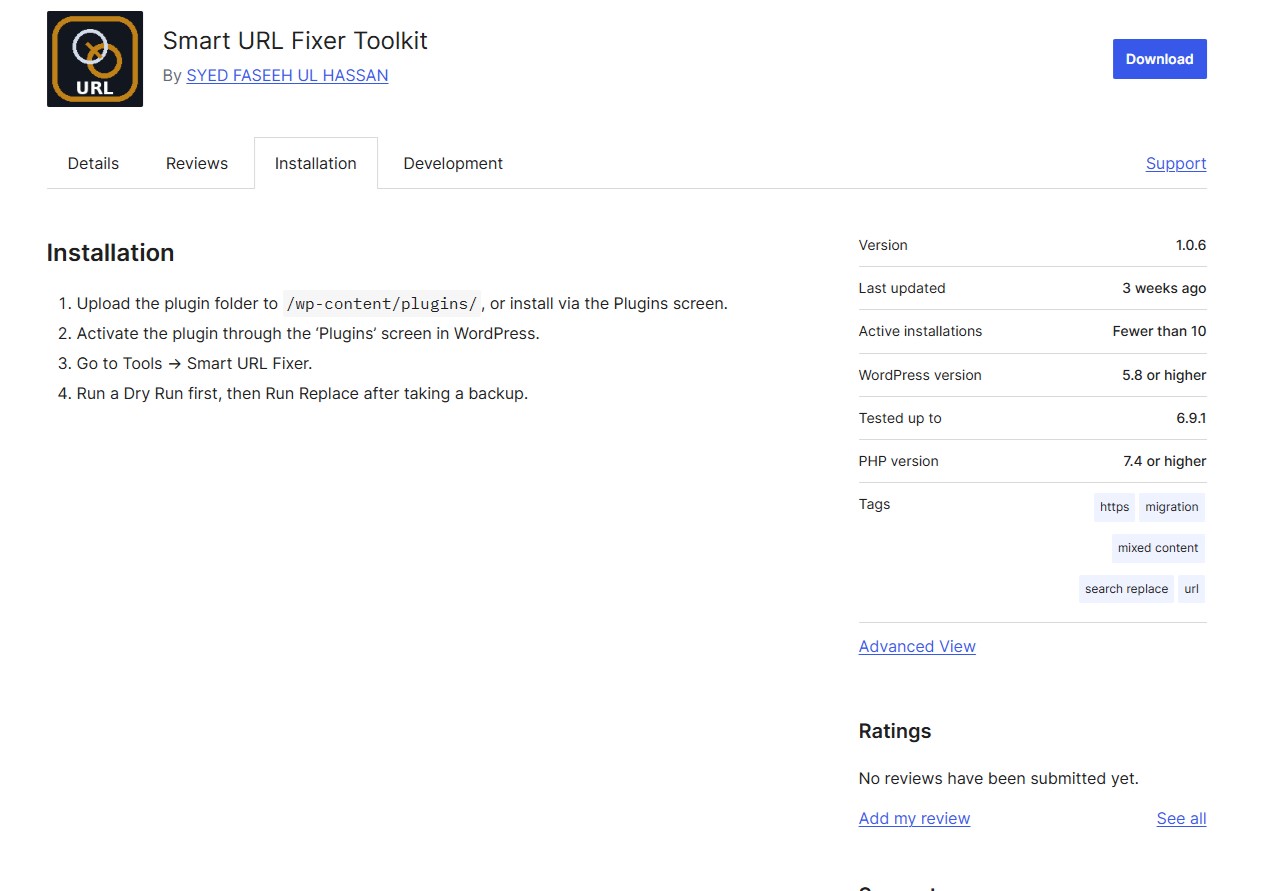See all ratings
Screen dimensions: 1278x891
(x=1181, y=819)
